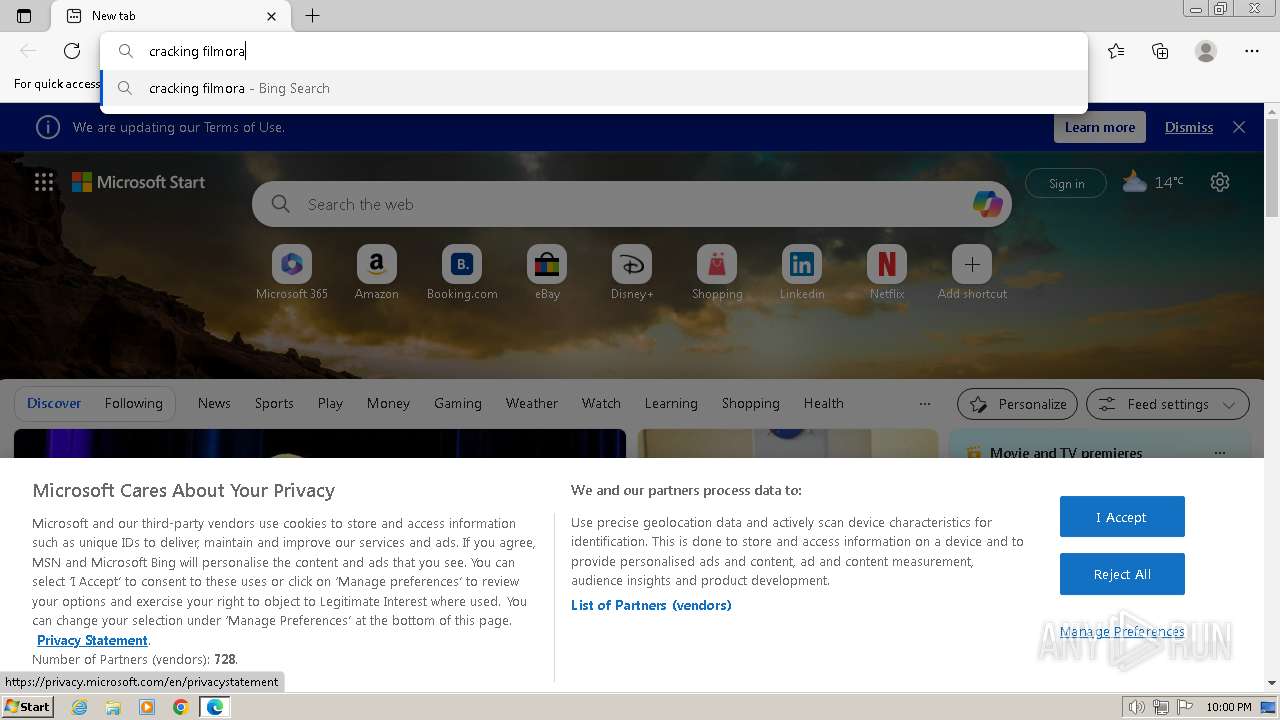1280x720 pixels.
Task: Open the Money category
Action: tap(388, 403)
